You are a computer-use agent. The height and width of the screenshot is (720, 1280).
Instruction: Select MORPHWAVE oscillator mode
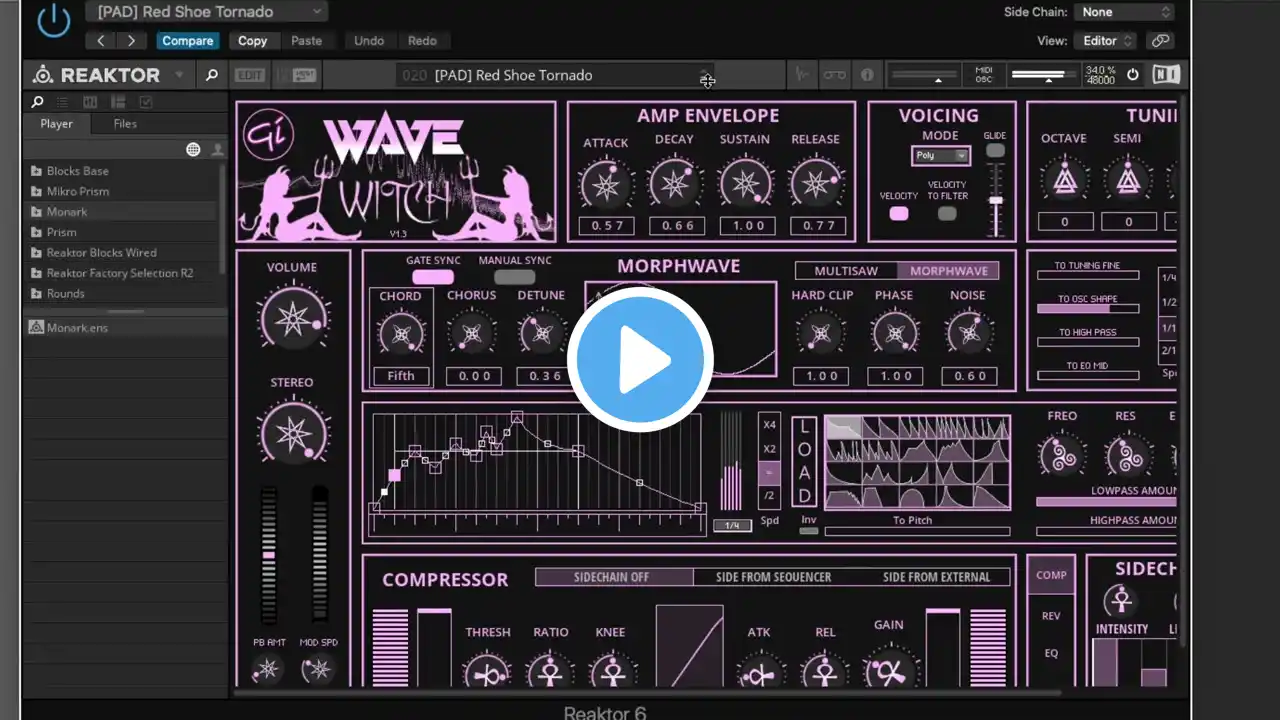(949, 271)
